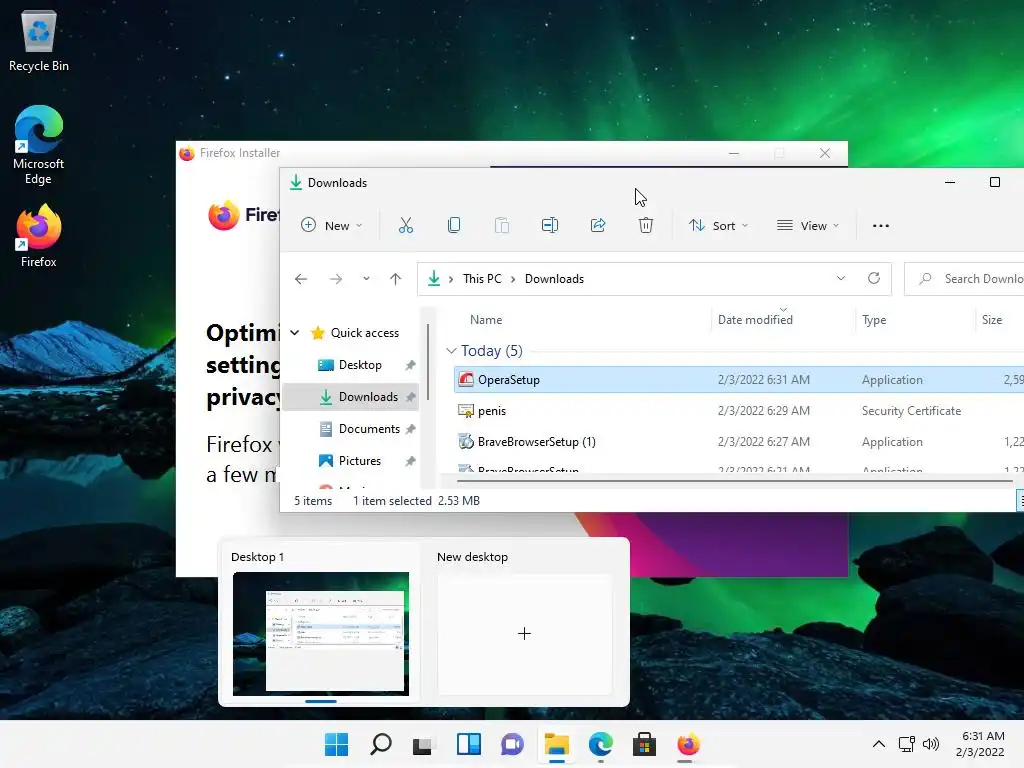Click 5 items status bar text
The width and height of the screenshot is (1024, 768).
313,501
